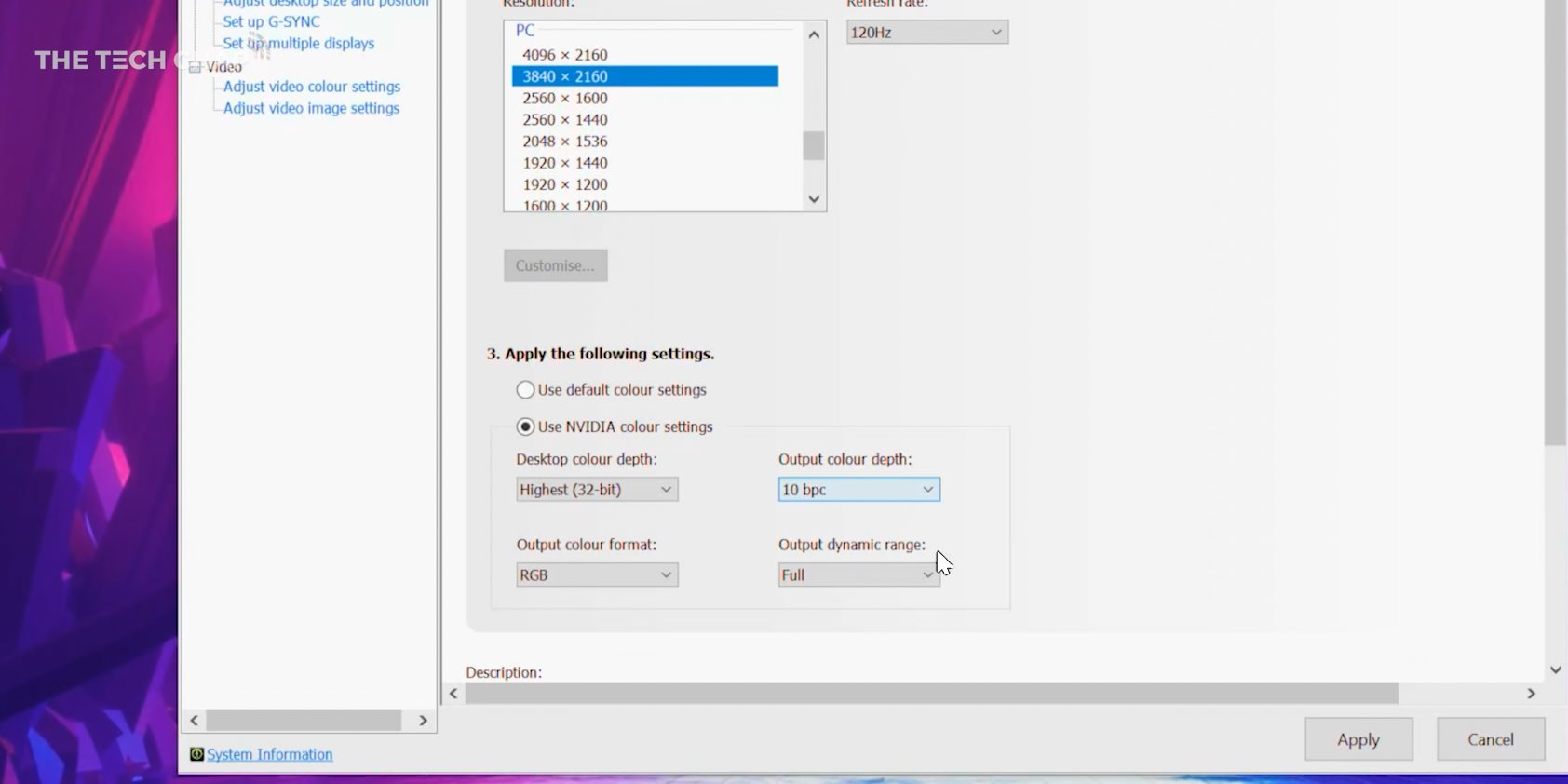Viewport: 1568px width, 784px height.
Task: Select Use default colour settings
Action: tap(526, 390)
